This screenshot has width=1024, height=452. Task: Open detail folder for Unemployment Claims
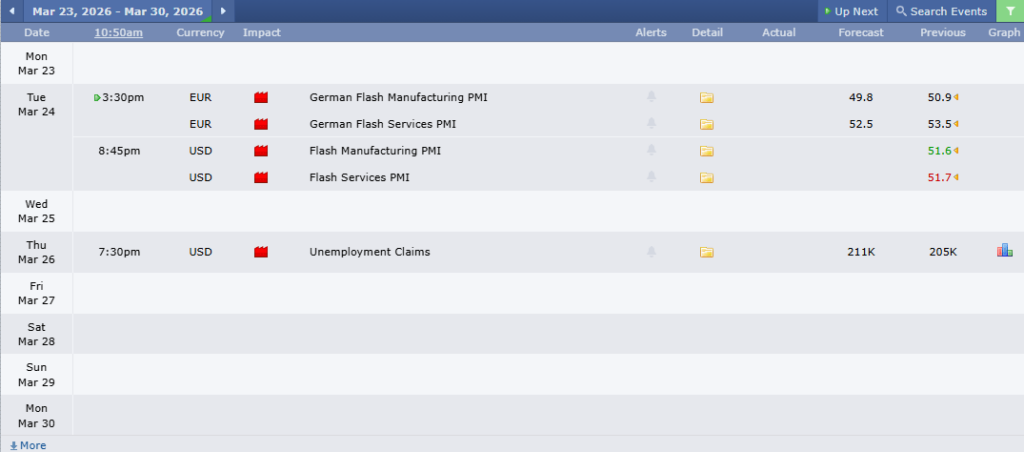pos(707,252)
